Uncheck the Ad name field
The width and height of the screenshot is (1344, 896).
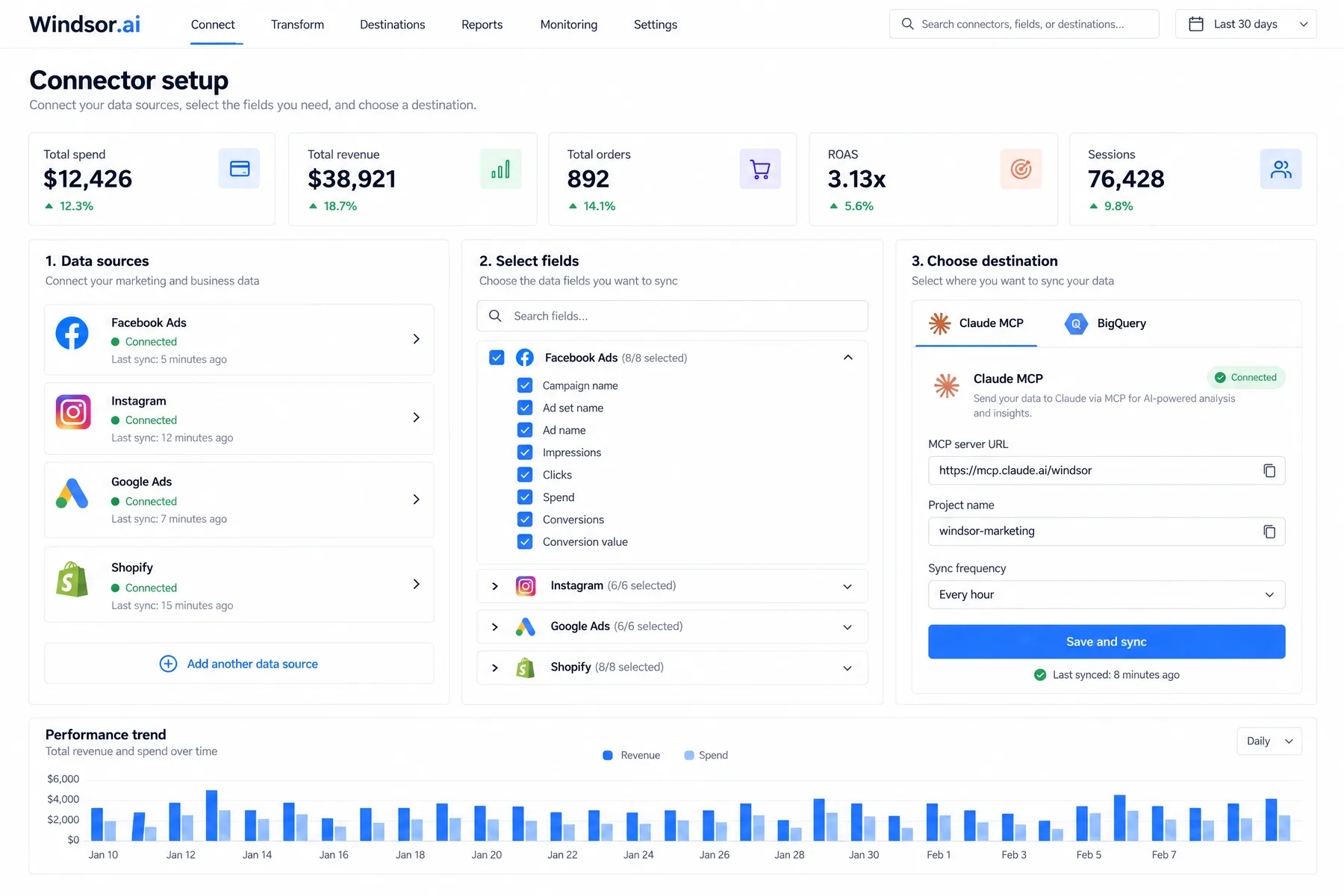click(x=525, y=430)
